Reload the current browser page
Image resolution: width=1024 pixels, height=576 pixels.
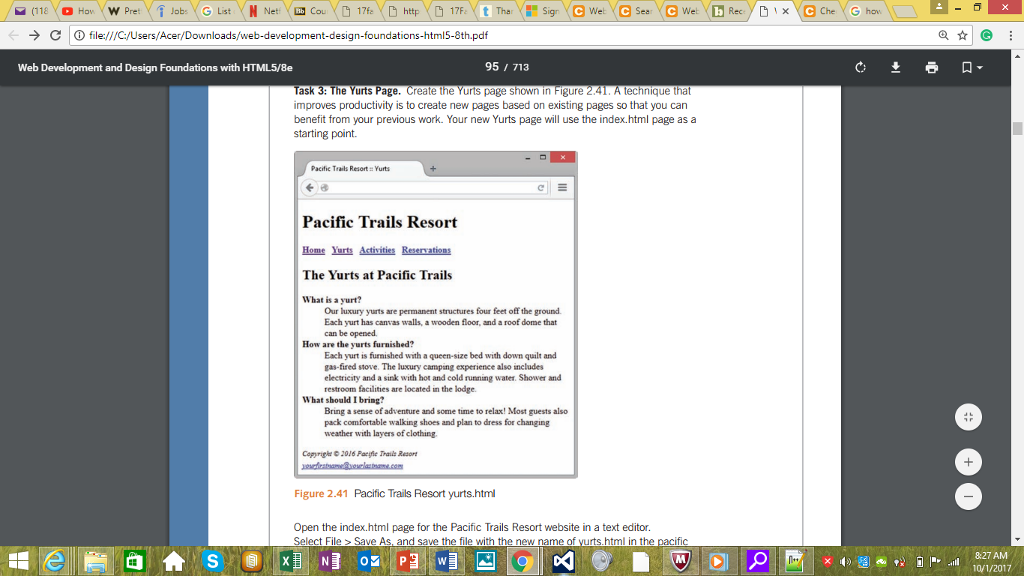coord(56,35)
